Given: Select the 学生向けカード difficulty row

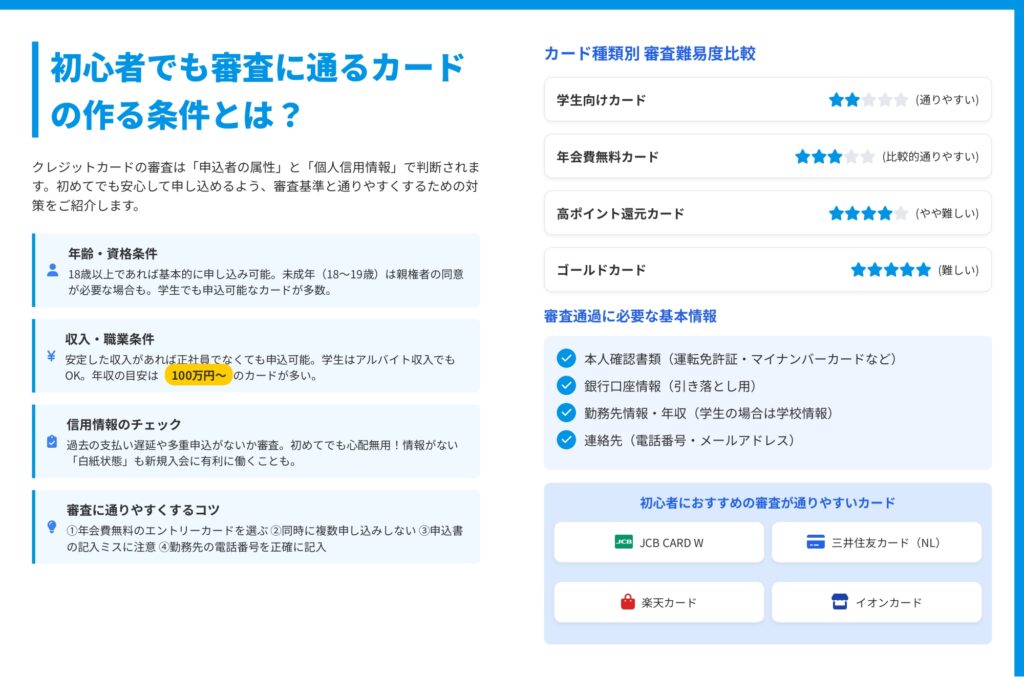Looking at the screenshot, I should [x=767, y=100].
